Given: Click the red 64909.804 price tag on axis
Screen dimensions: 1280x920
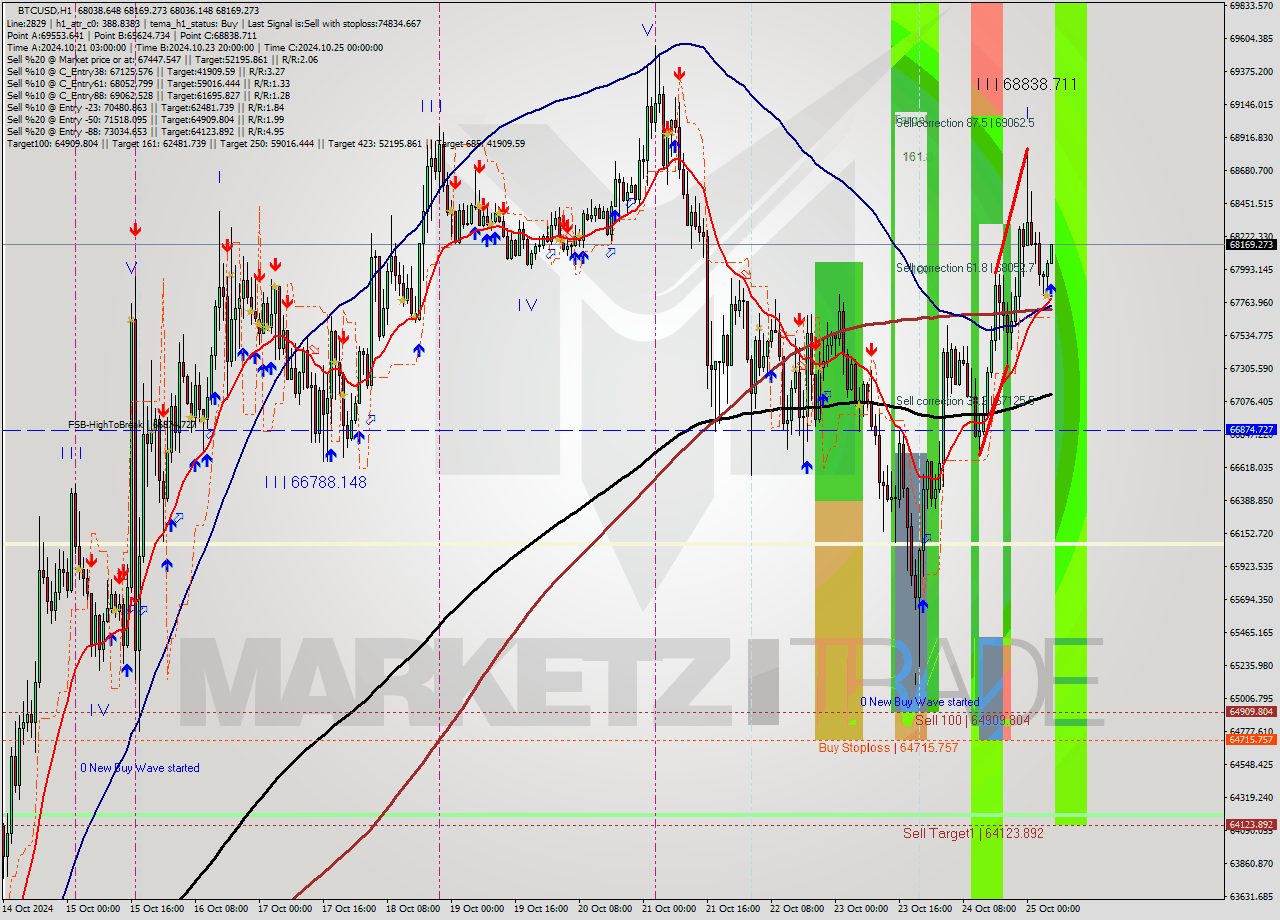Looking at the screenshot, I should point(1251,712).
